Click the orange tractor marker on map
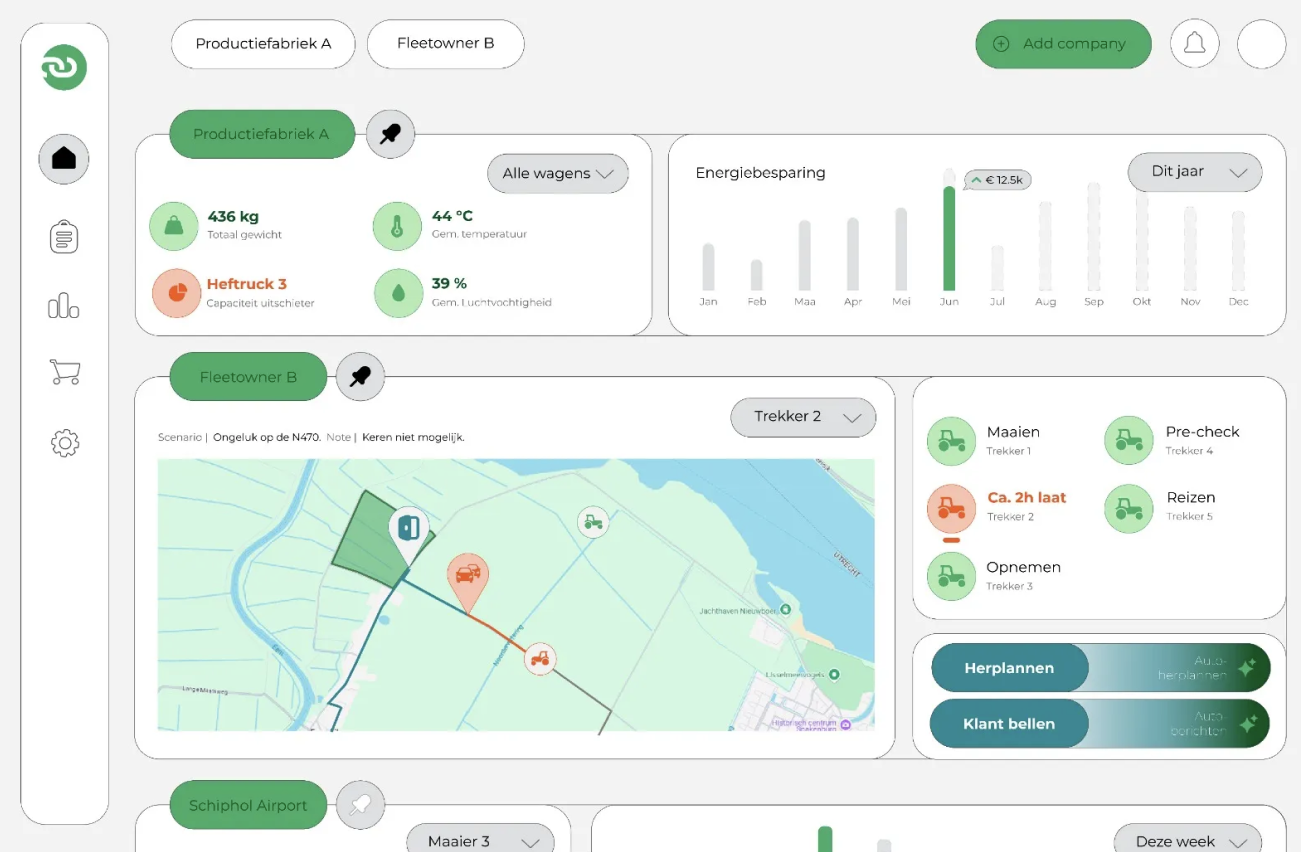Image resolution: width=1301 pixels, height=852 pixels. [540, 659]
